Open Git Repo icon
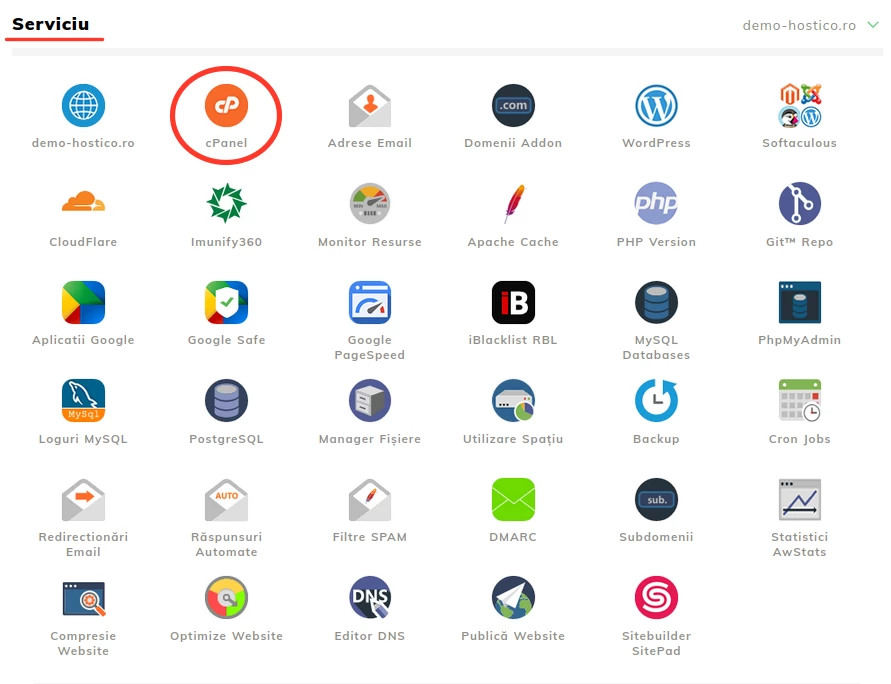891x684 pixels. click(x=799, y=203)
